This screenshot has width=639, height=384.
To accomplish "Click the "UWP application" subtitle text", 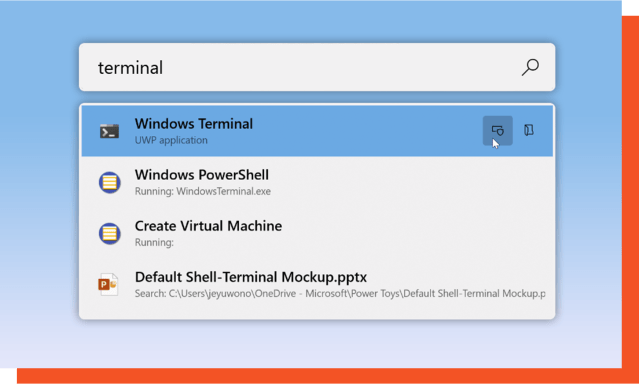I will coord(171,140).
